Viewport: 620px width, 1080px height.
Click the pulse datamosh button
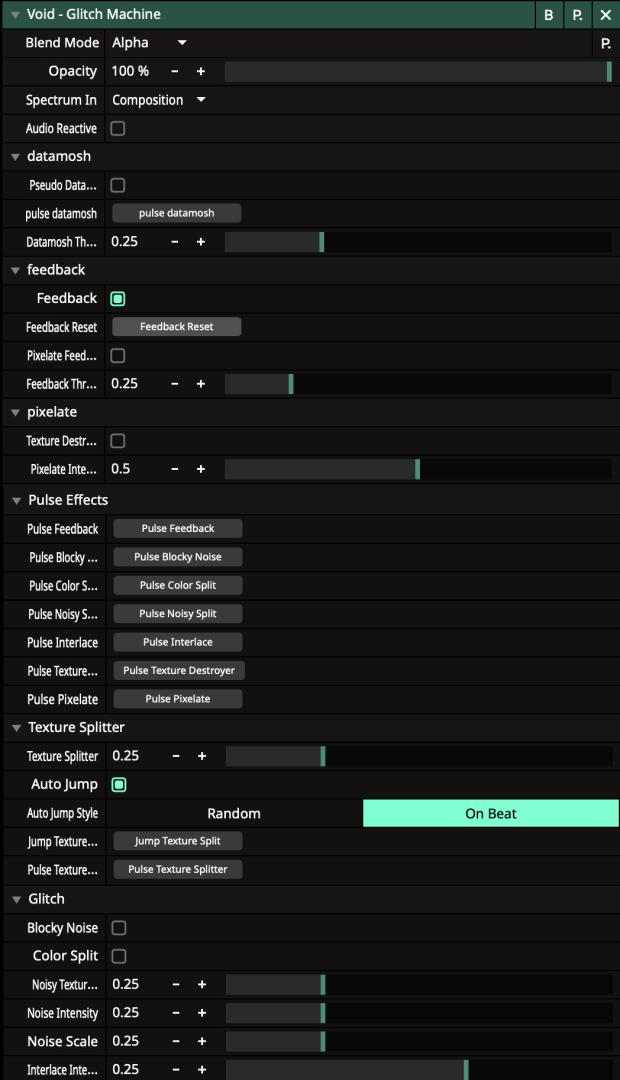coord(176,214)
